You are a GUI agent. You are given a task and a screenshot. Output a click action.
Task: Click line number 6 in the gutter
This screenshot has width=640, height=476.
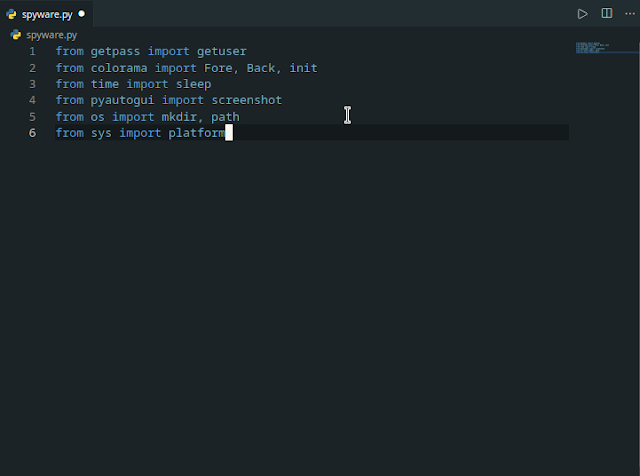(x=32, y=133)
